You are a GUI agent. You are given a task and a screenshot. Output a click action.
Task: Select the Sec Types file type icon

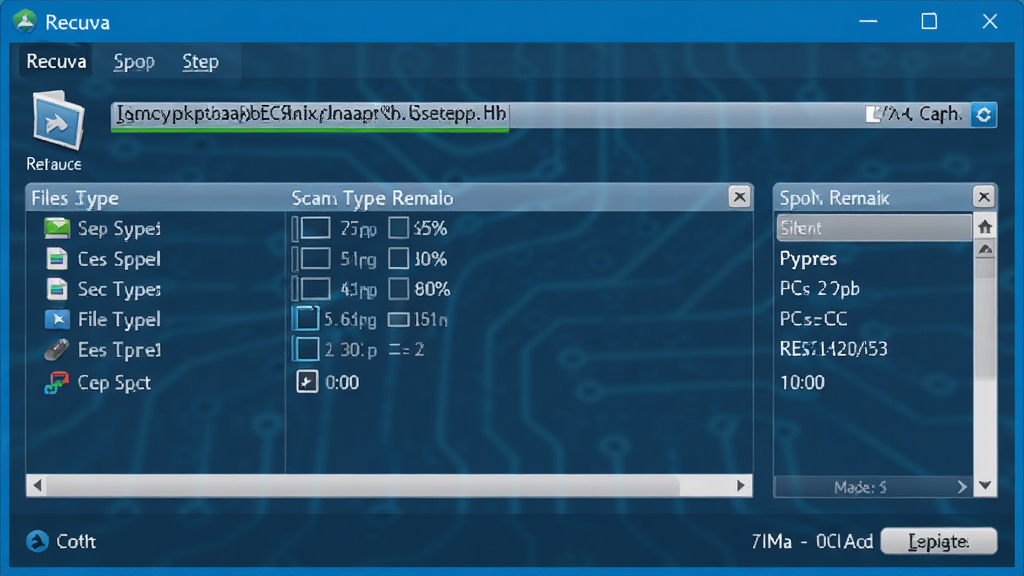(x=57, y=289)
